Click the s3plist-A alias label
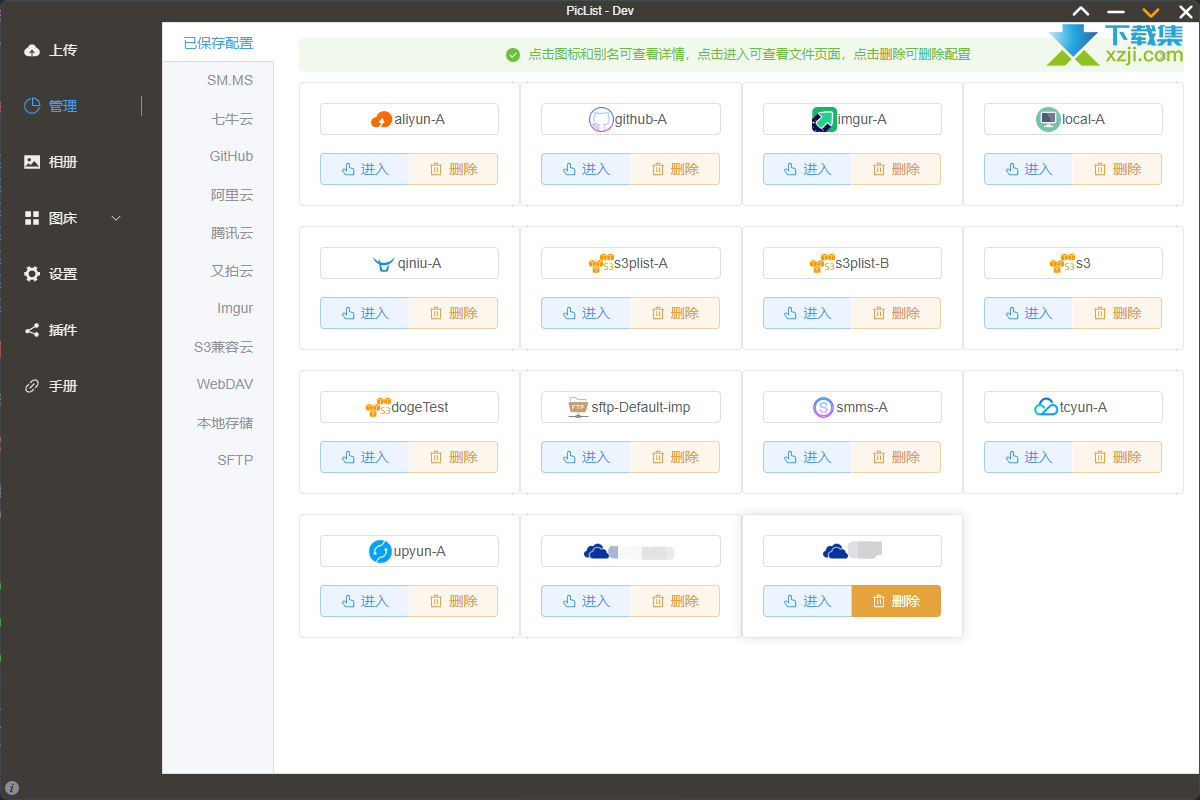The height and width of the screenshot is (800, 1200). [x=641, y=264]
